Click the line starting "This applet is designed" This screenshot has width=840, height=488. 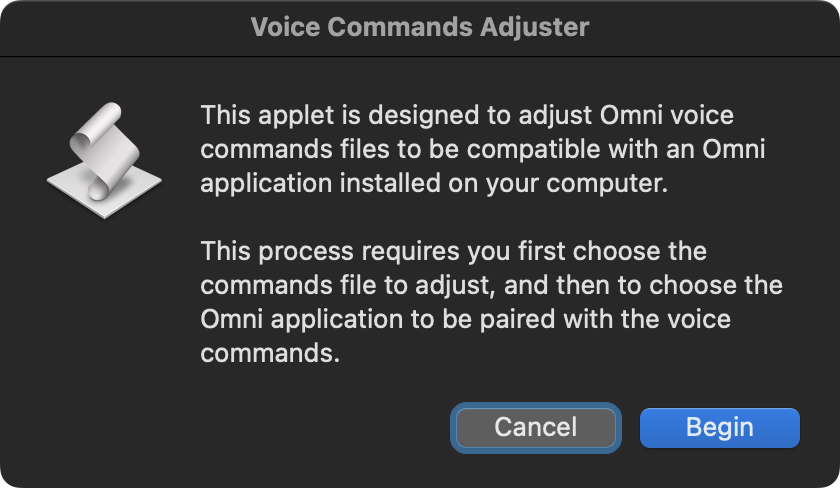click(x=467, y=114)
